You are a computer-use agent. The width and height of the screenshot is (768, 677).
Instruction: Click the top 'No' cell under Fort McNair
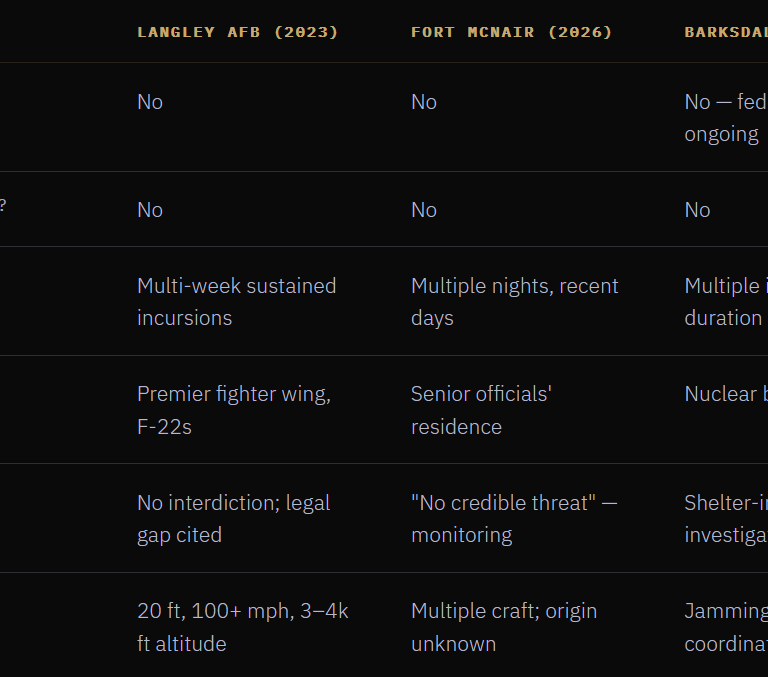pos(424,102)
